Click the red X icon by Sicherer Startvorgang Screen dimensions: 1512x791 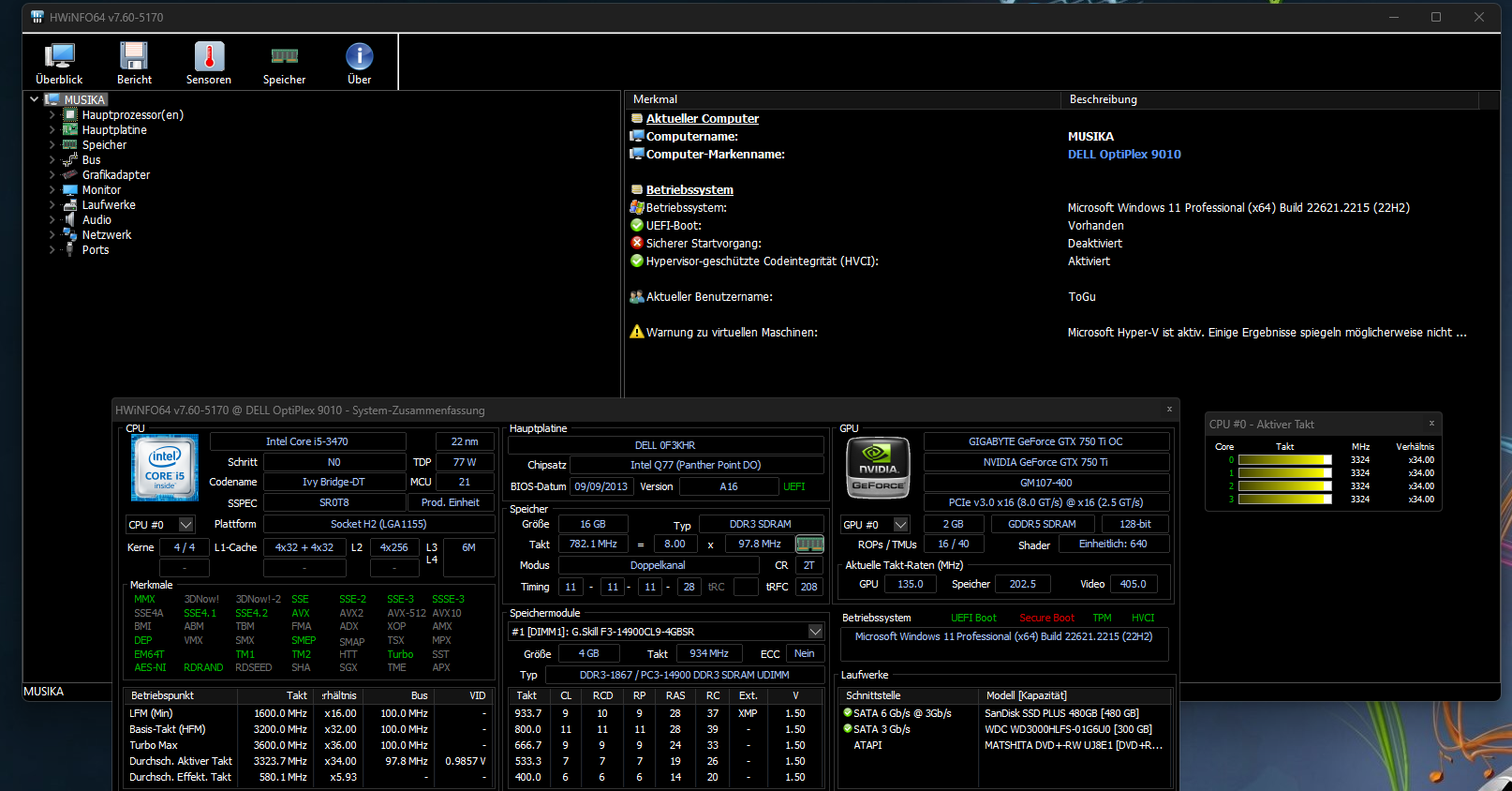click(637, 243)
